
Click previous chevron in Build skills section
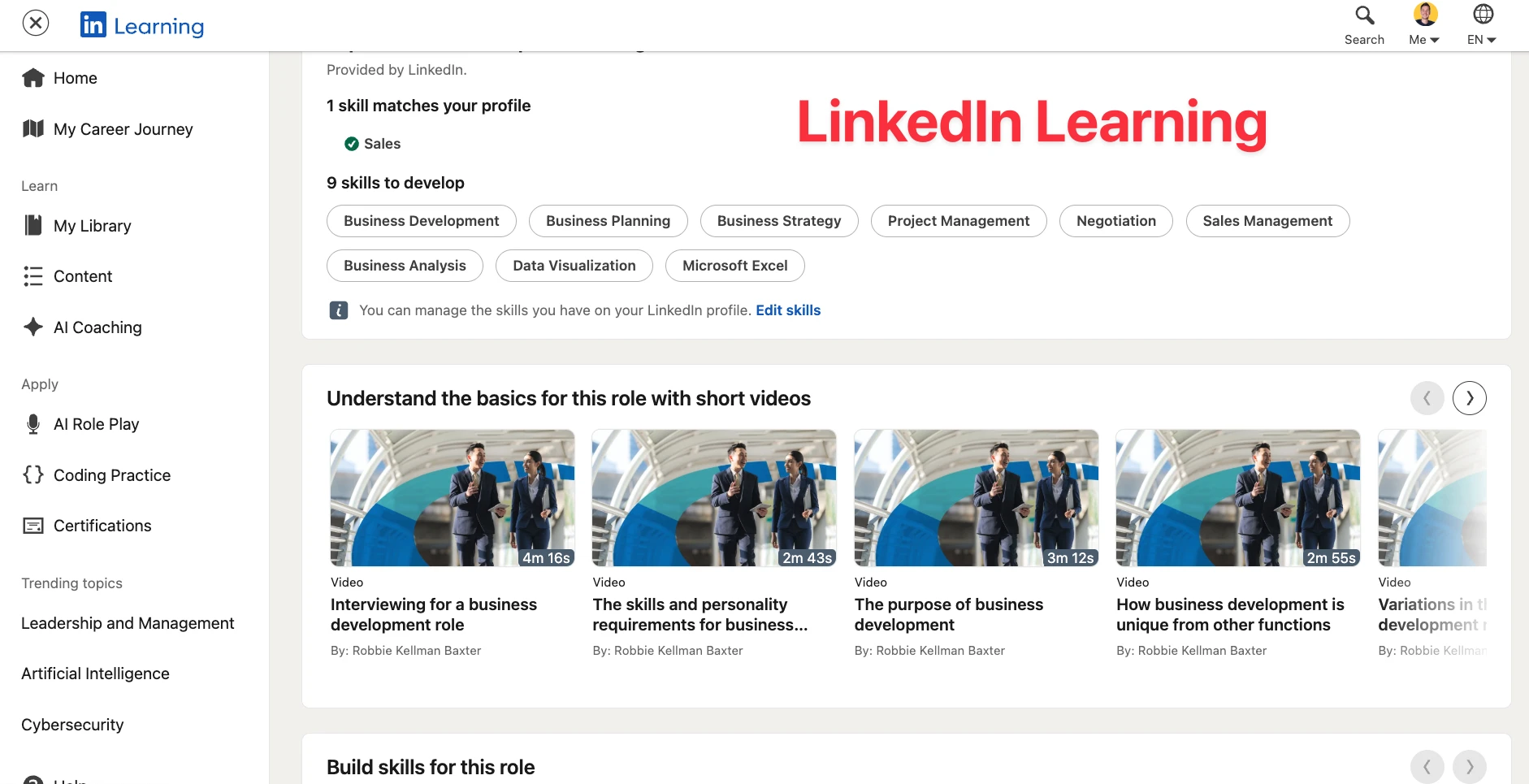click(1427, 767)
